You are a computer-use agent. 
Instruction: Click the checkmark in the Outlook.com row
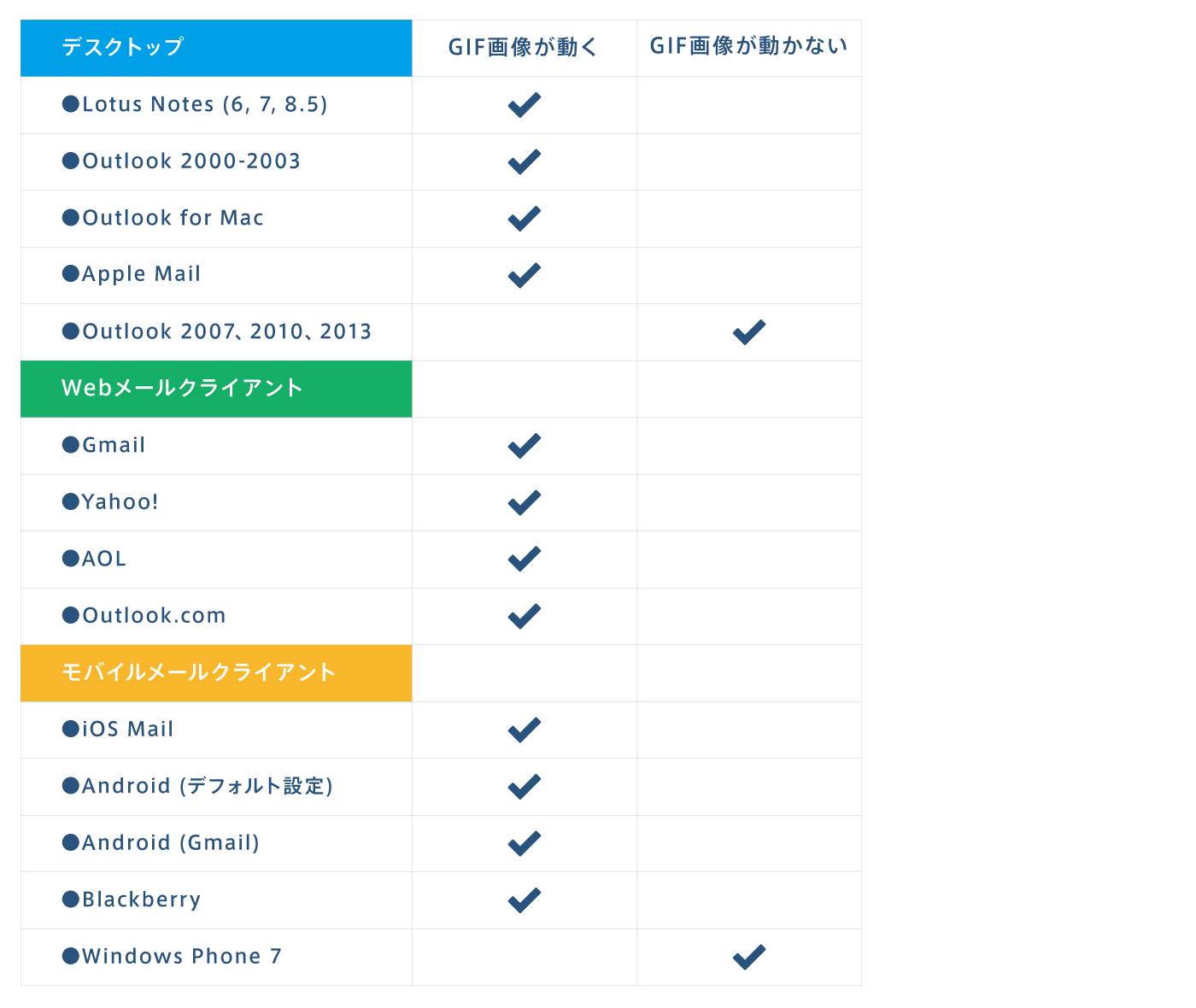[524, 616]
